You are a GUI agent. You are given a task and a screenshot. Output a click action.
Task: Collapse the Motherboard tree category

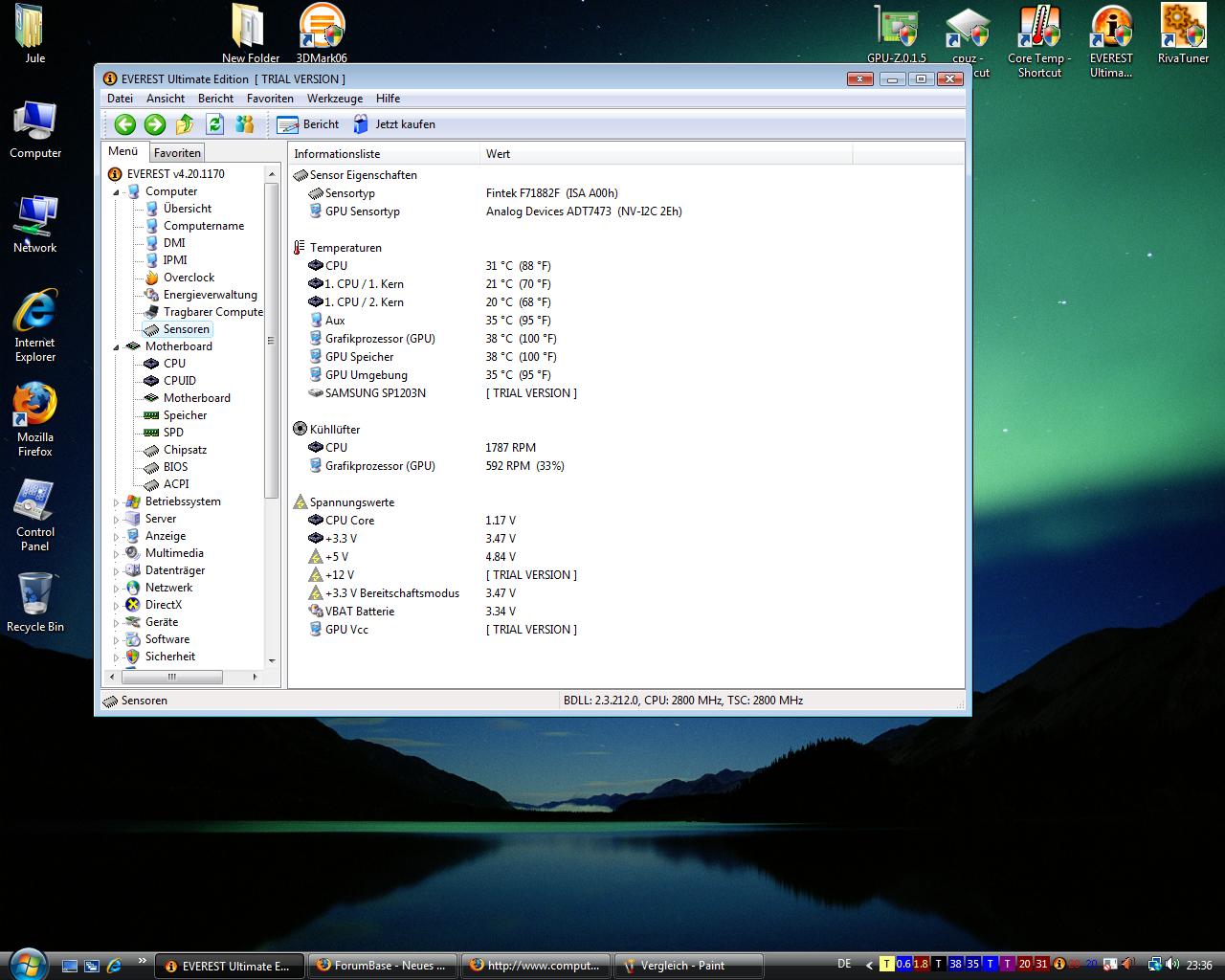[117, 347]
